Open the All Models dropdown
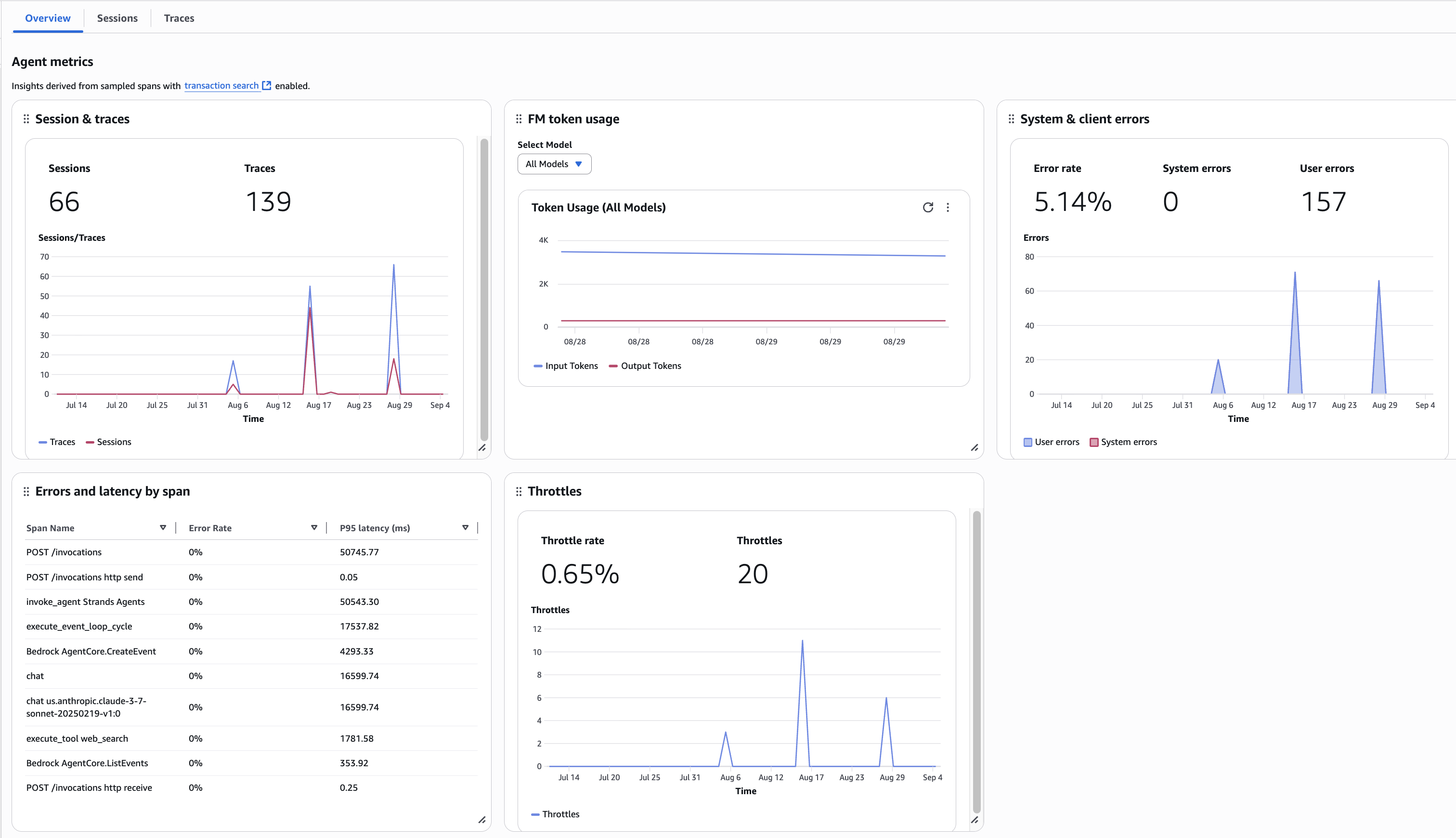The image size is (1456, 838). [554, 164]
